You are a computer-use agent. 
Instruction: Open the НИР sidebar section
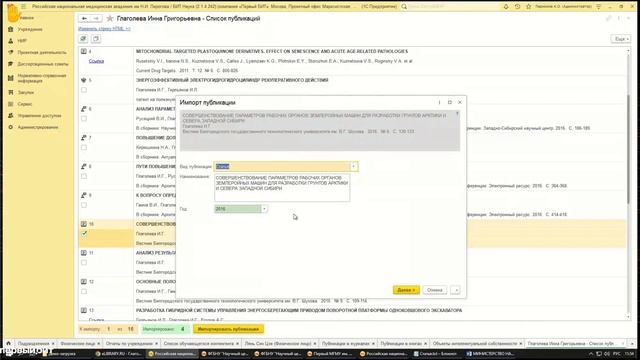tap(22, 41)
